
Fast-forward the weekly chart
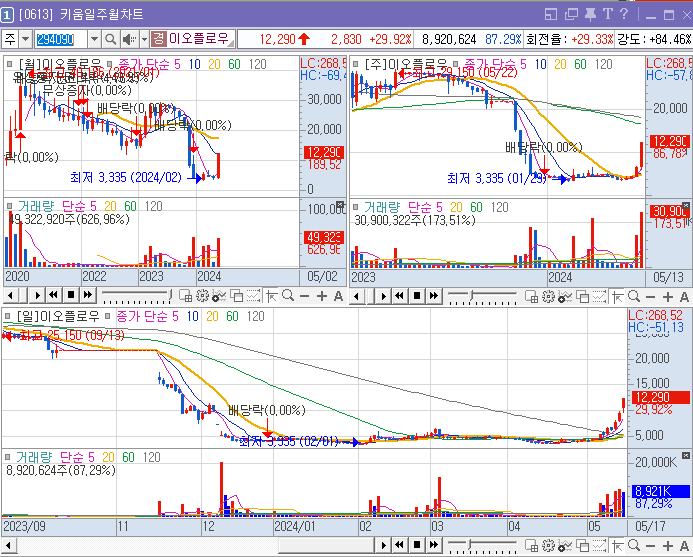(434, 296)
